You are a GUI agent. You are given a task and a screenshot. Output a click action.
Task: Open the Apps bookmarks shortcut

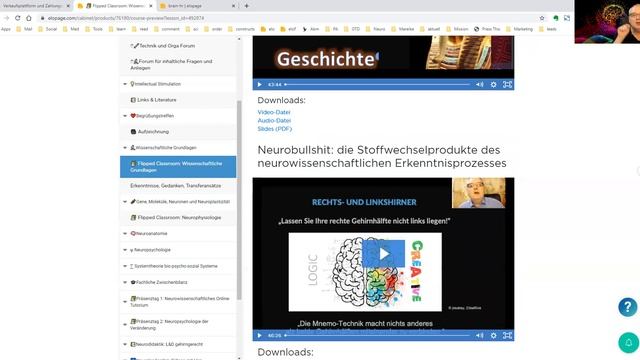click(6, 29)
